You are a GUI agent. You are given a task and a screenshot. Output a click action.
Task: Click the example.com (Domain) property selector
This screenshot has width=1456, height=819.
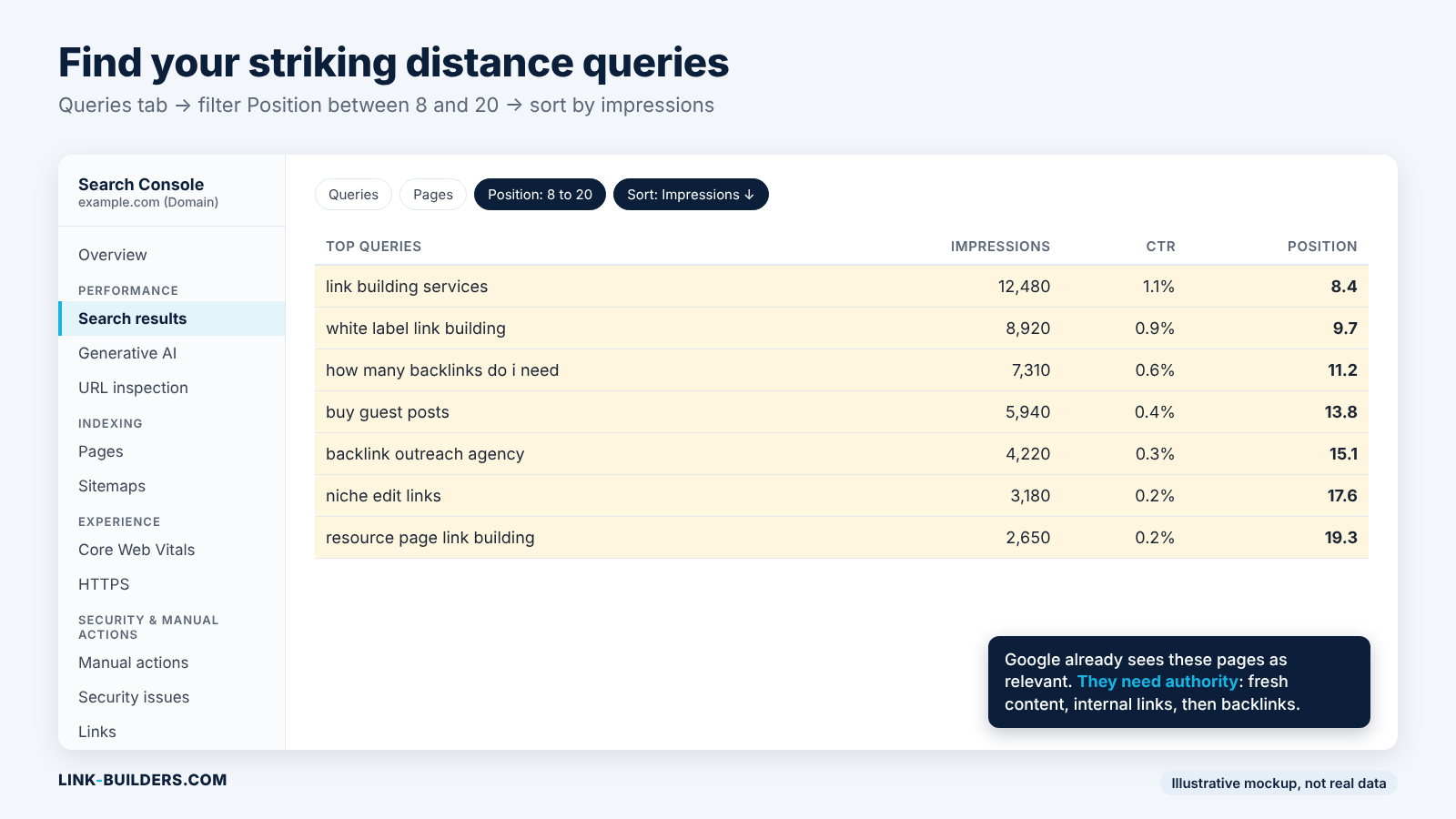(x=148, y=202)
